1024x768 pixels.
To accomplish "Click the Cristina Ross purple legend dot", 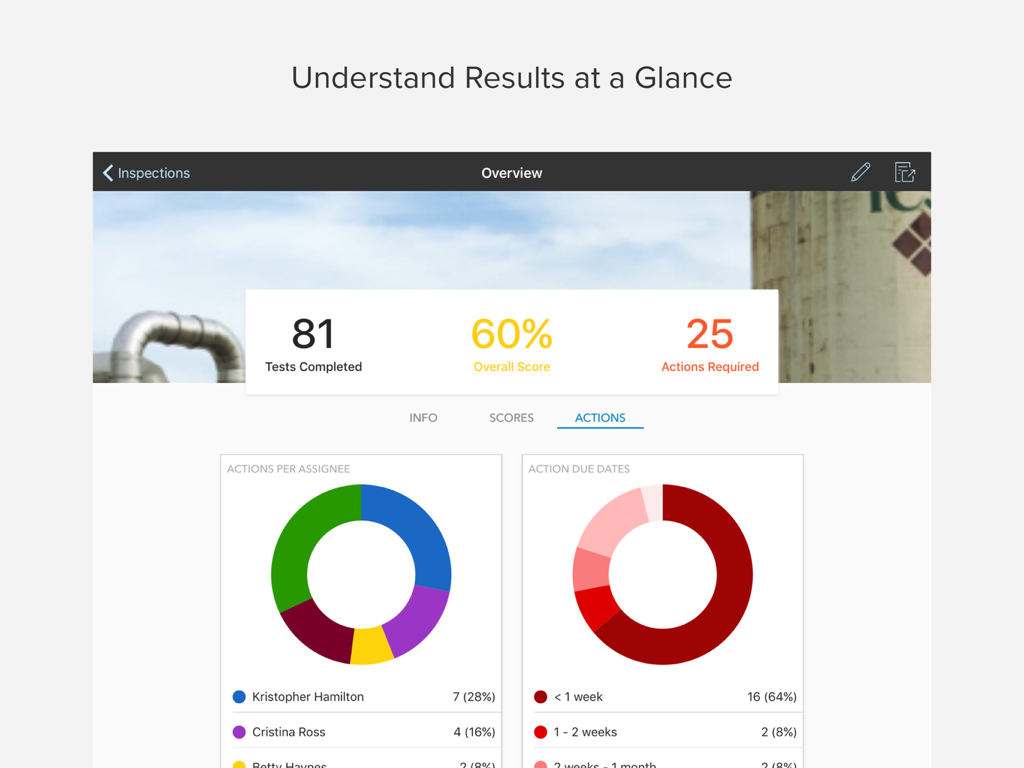I will (238, 731).
